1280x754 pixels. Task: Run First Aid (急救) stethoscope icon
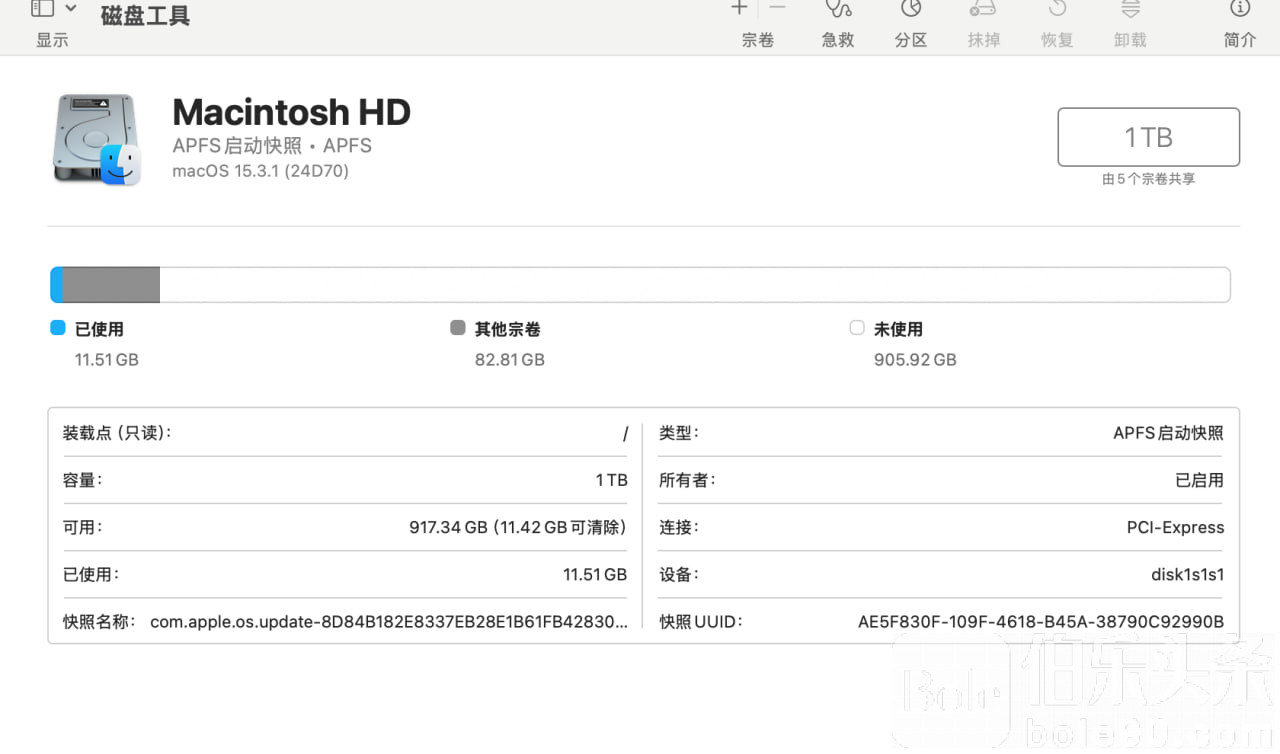coord(838,10)
